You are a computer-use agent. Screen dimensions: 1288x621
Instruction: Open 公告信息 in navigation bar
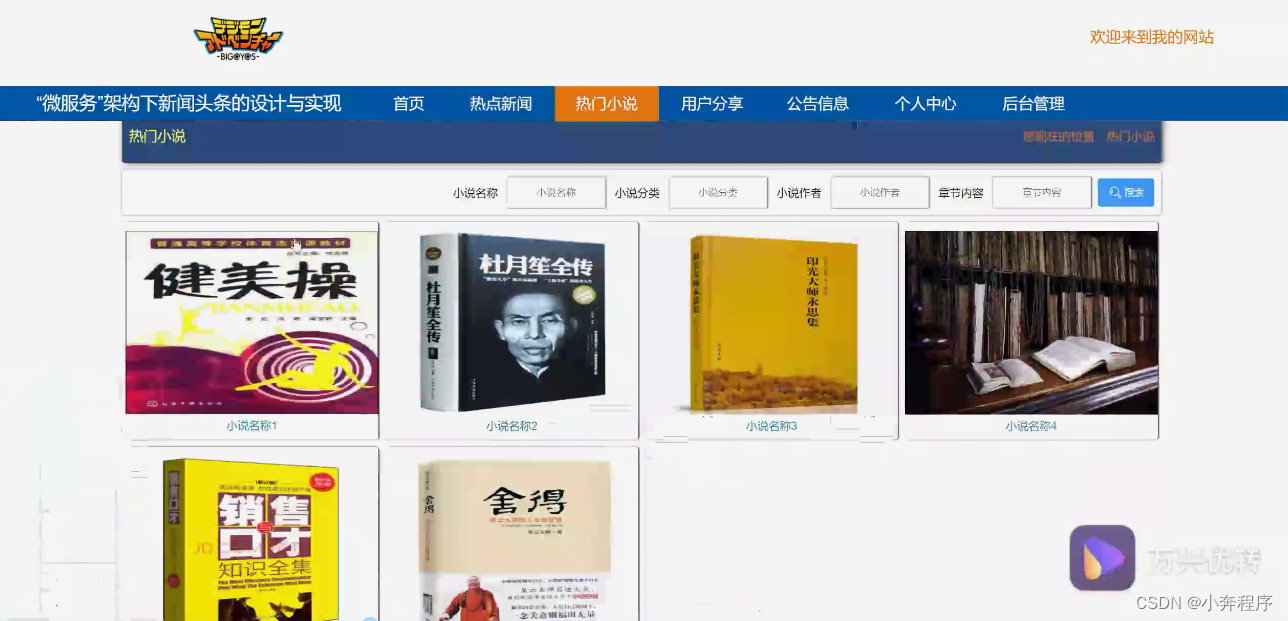[x=817, y=103]
